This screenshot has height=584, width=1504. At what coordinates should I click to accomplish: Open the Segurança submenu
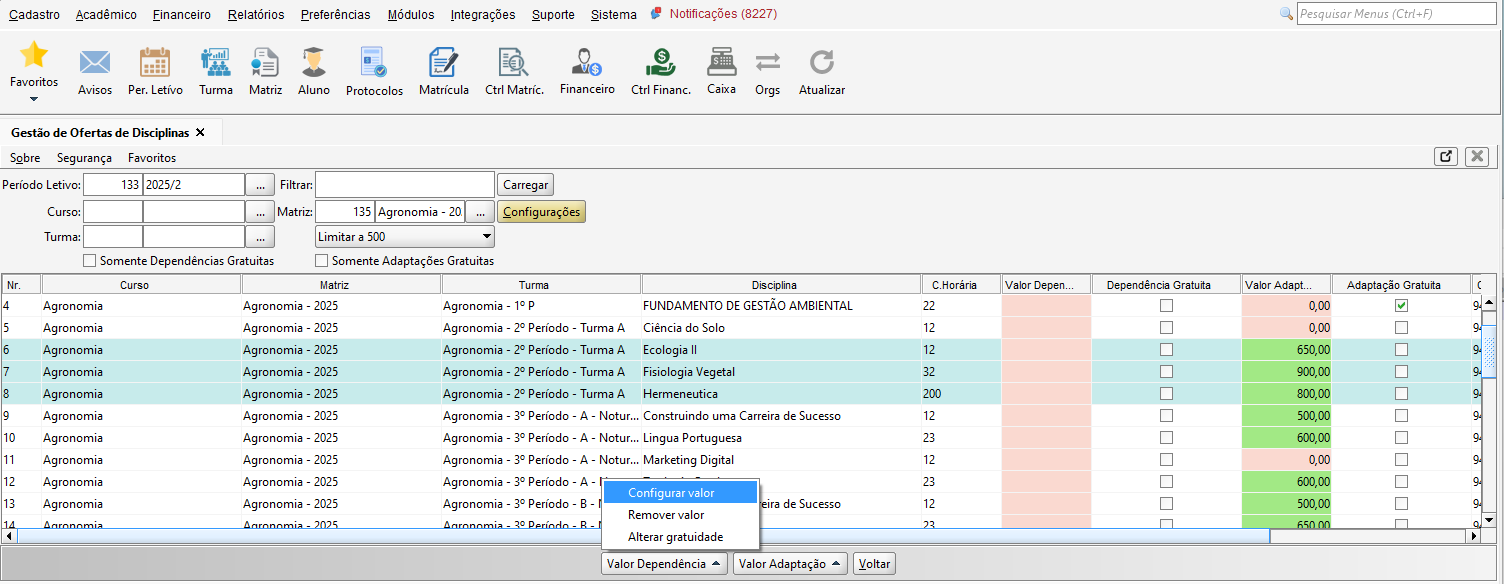pos(84,158)
